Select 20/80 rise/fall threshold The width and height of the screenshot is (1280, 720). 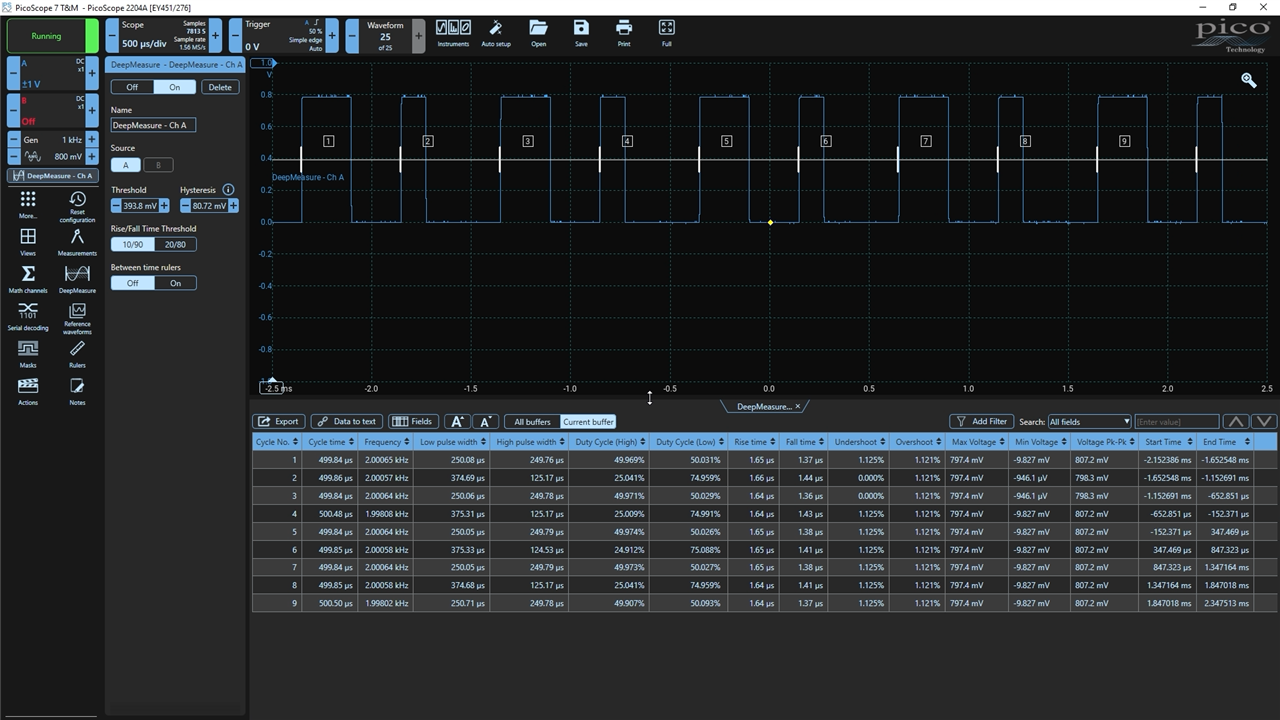tap(175, 244)
